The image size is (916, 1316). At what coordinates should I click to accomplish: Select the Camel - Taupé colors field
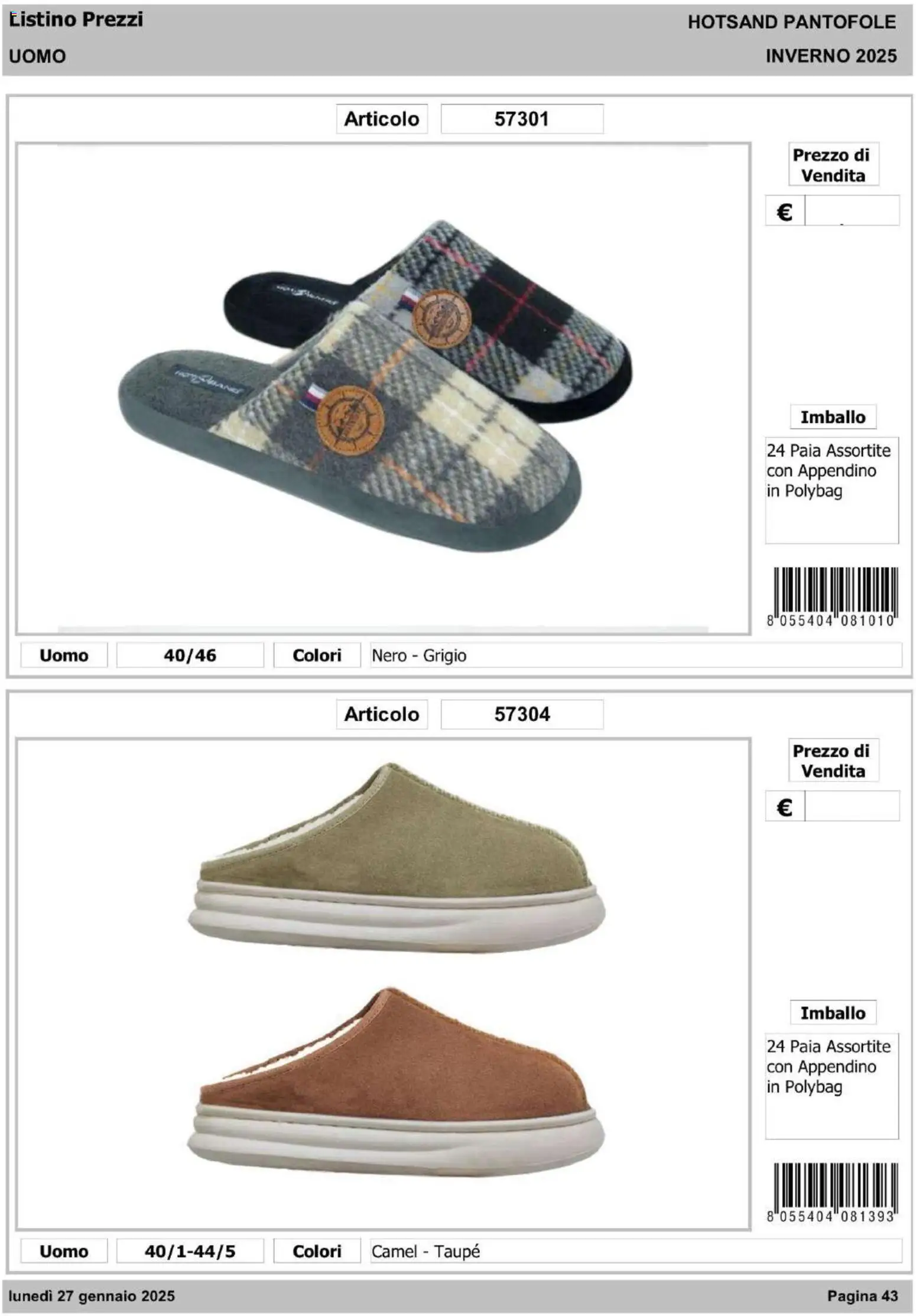pyautogui.click(x=636, y=1251)
